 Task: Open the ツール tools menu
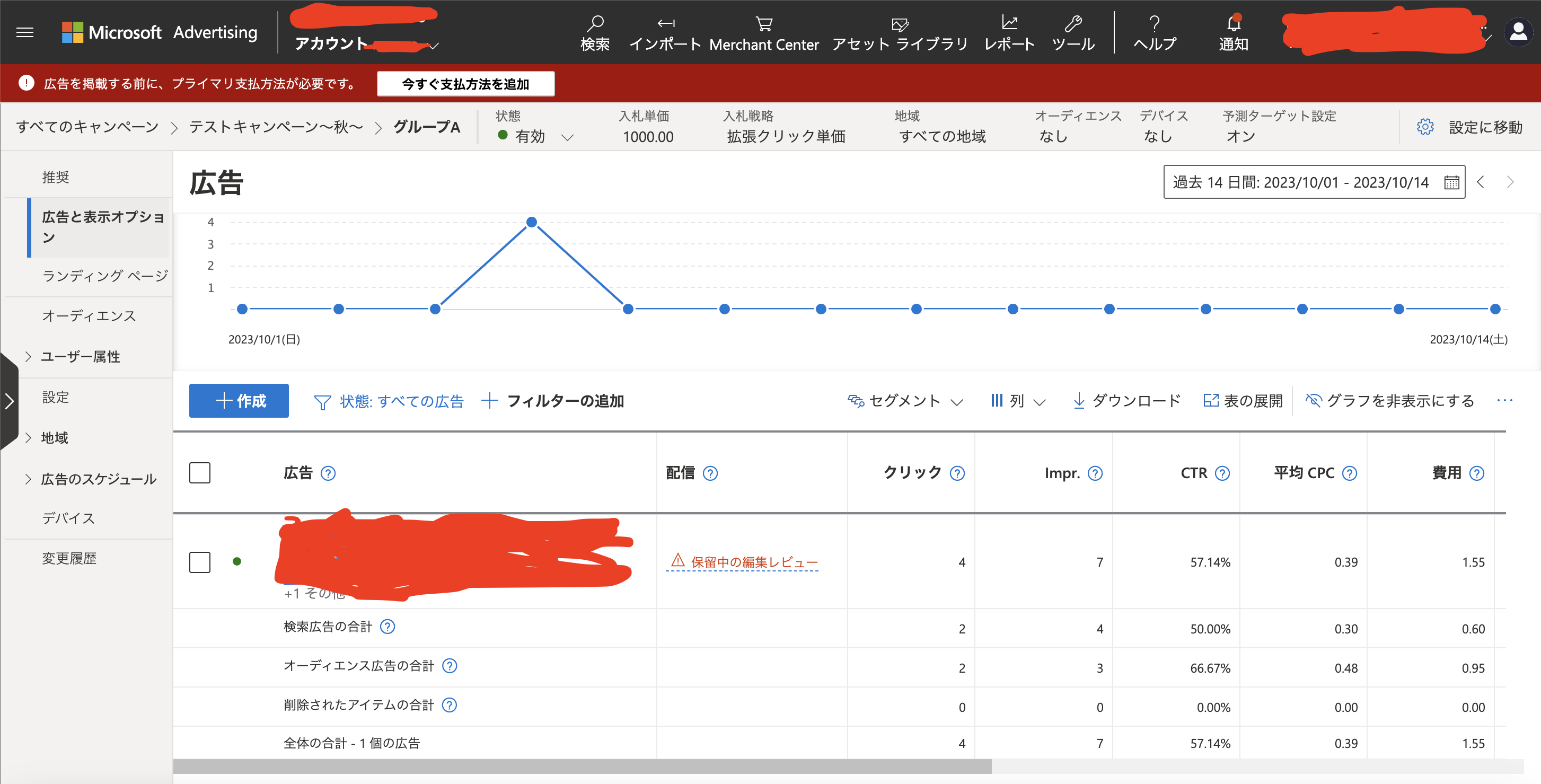pyautogui.click(x=1073, y=33)
